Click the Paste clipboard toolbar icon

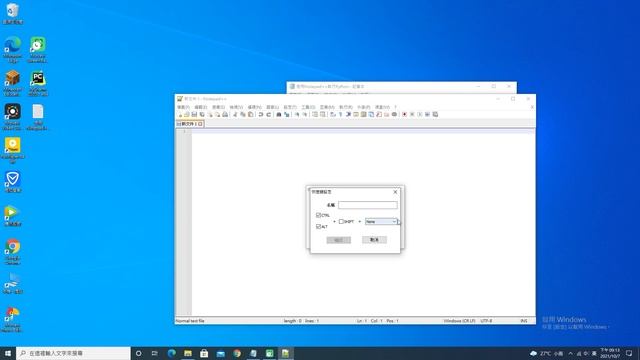coord(251,115)
